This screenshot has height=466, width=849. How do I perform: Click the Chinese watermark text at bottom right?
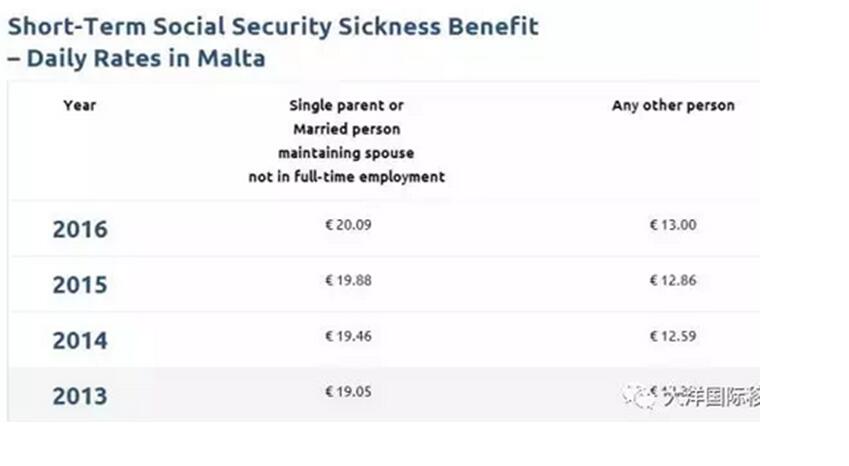coord(711,398)
